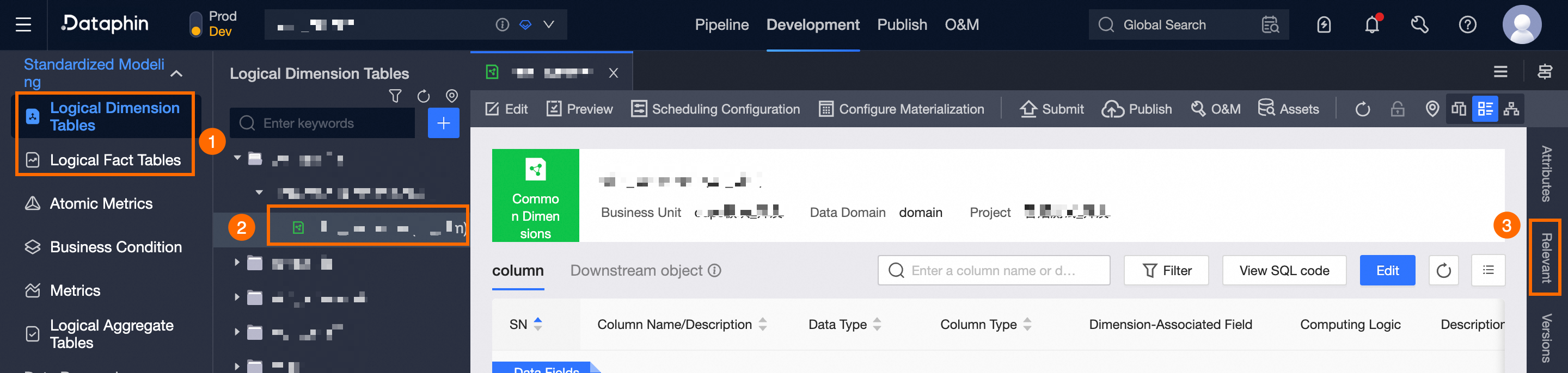The height and width of the screenshot is (373, 1568).
Task: Click blue plus button to add table
Action: tap(443, 123)
